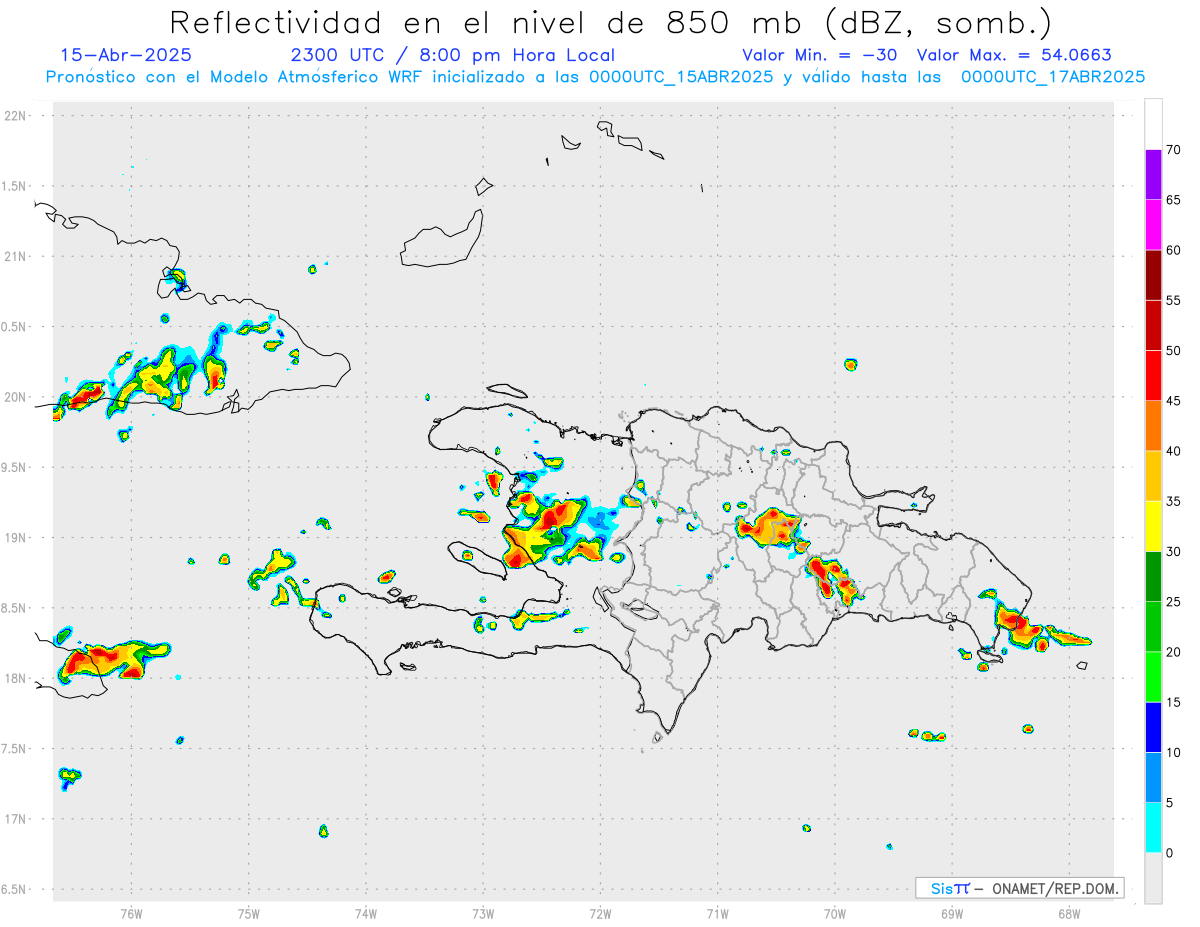Click the 'ONAMET/REP.DOM.' credit label
The height and width of the screenshot is (927, 1200).
pos(1054,888)
